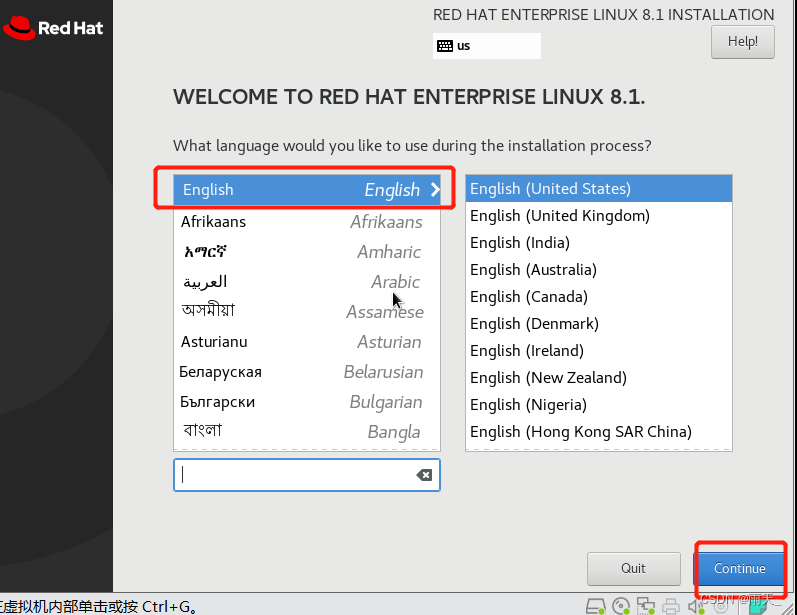Select Belarusian language row

(x=306, y=372)
